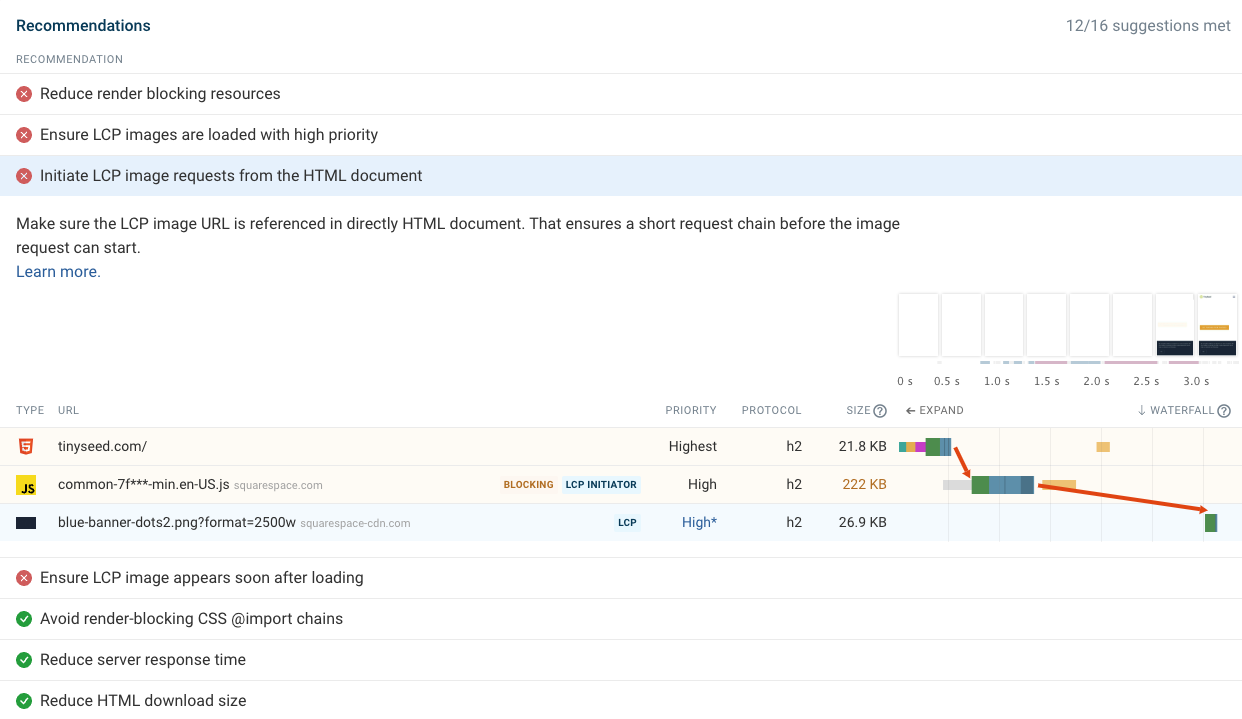Open the tinyseed.com/ request row
This screenshot has width=1242, height=719.
(x=104, y=447)
